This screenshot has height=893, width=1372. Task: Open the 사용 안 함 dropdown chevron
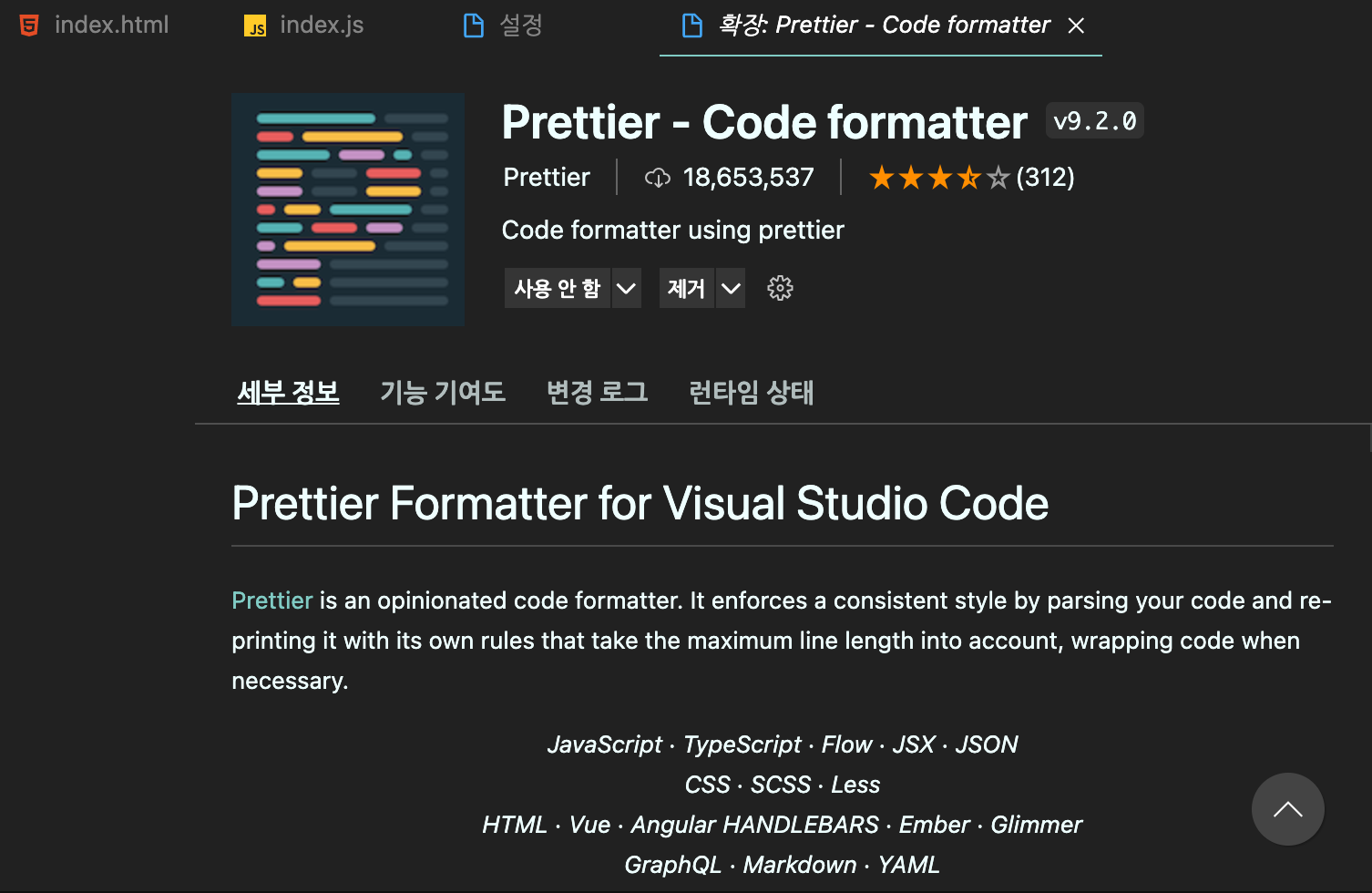tap(626, 287)
